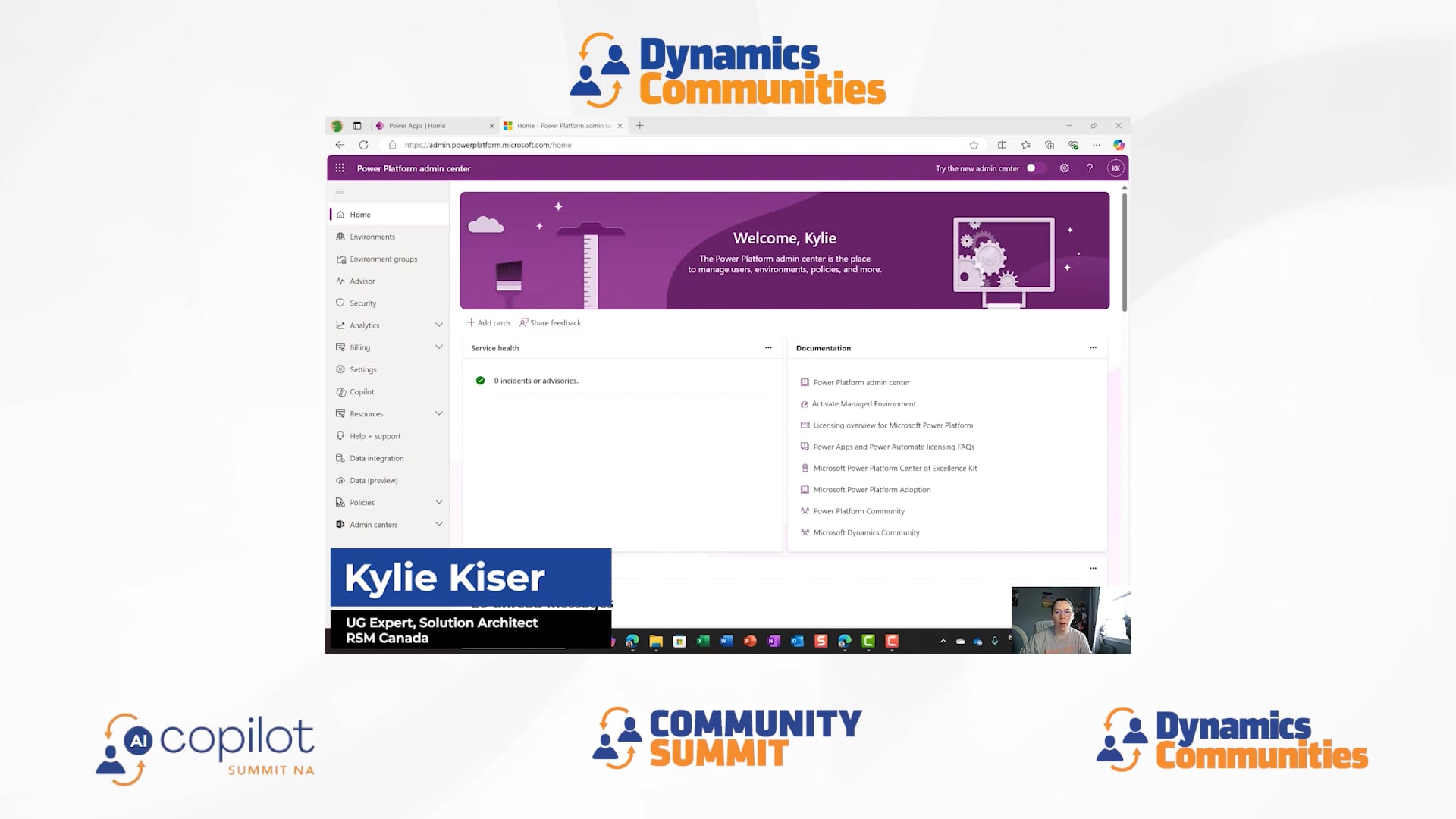
Task: Select Advisor in the sidebar
Action: pos(390,281)
